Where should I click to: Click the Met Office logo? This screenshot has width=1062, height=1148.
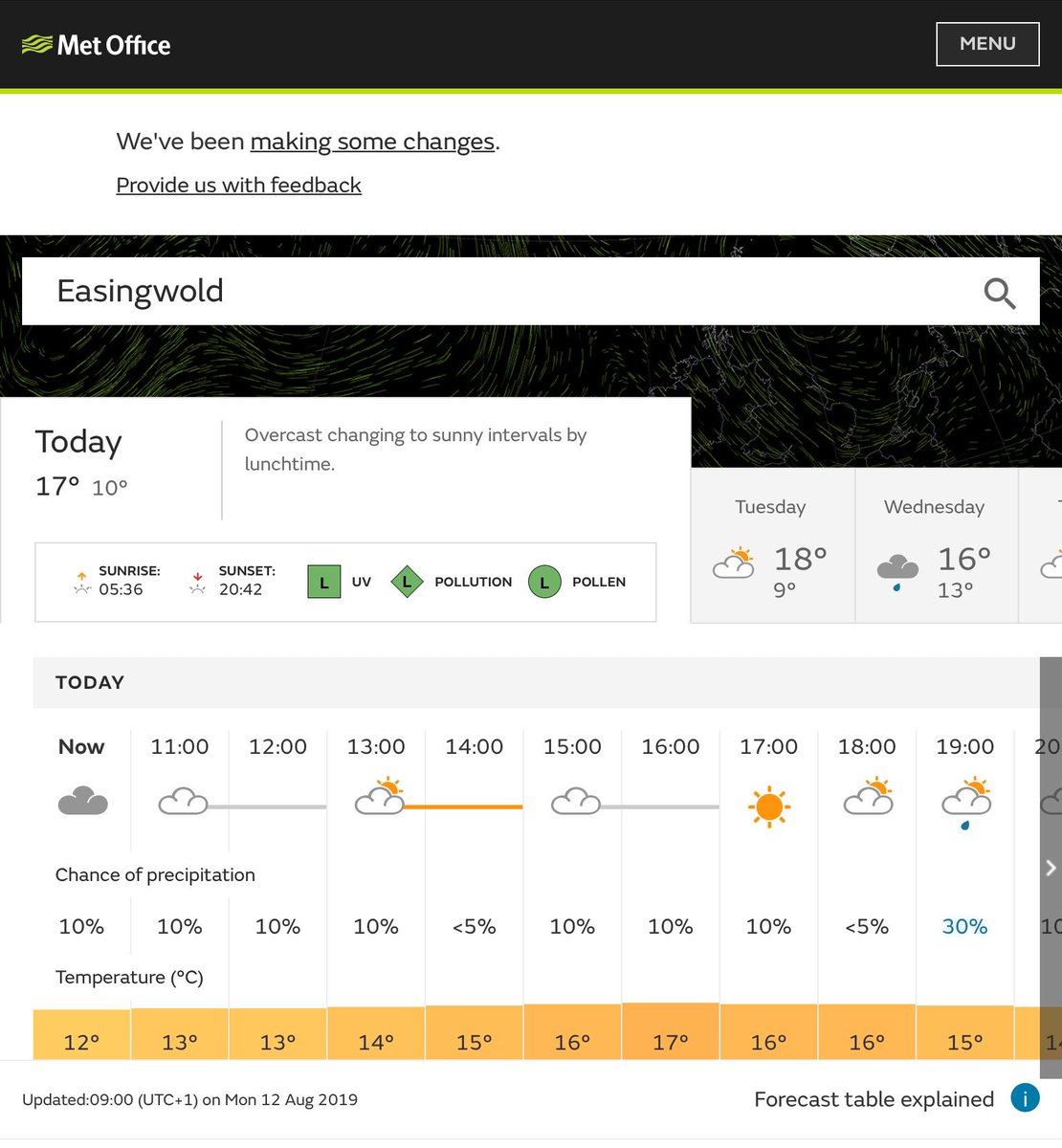click(x=96, y=44)
